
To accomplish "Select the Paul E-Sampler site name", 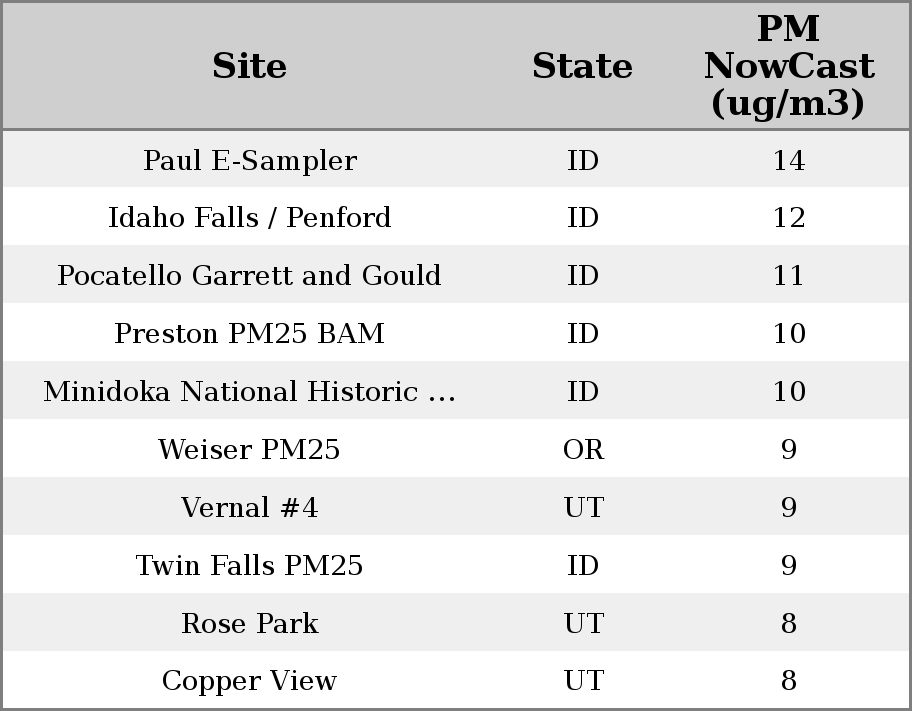I will pos(249,161).
